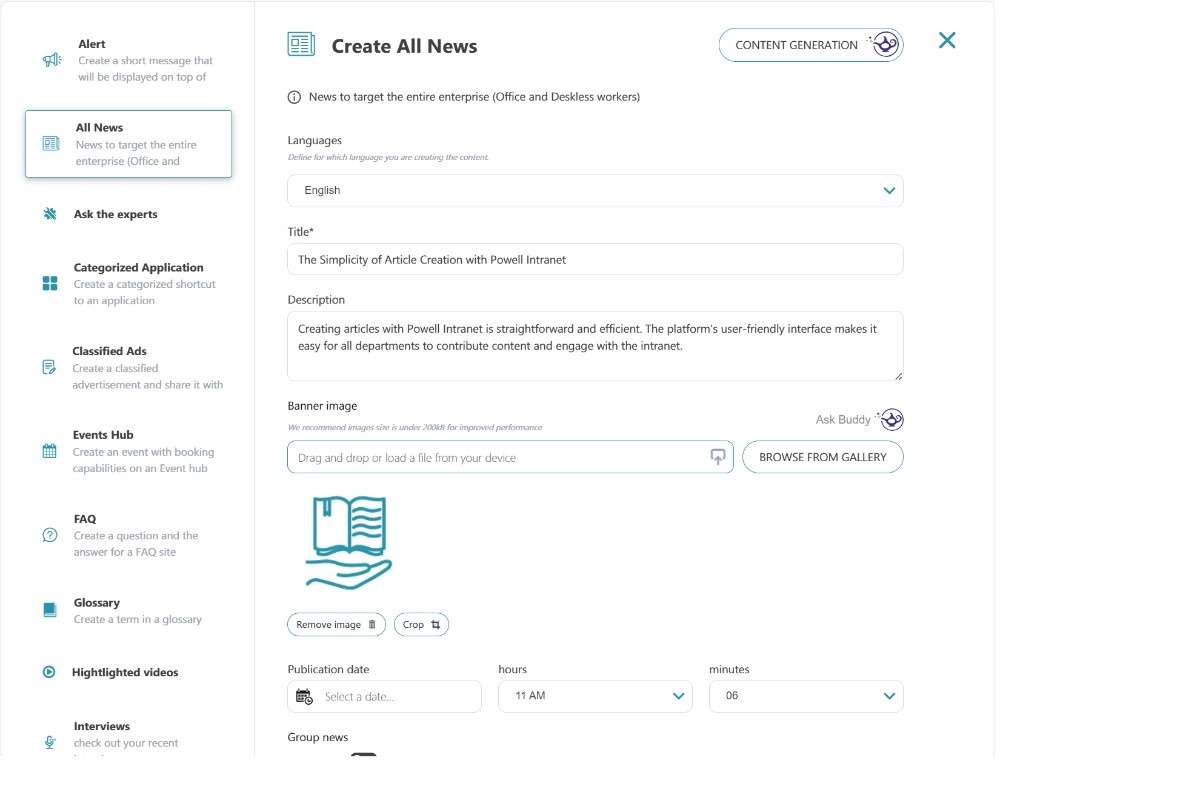Screen dimensions: 1200x789
Task: Click the Ask Buddy AI icon
Action: tap(889, 419)
